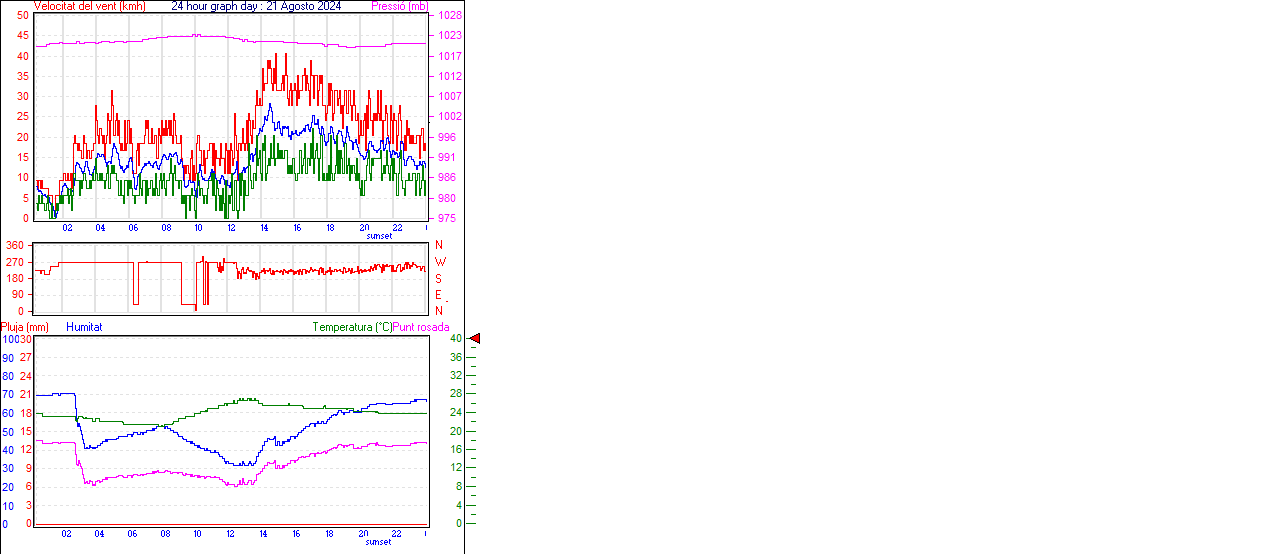Click the 975 pressure axis value
The width and height of the screenshot is (1280, 554).
point(446,218)
